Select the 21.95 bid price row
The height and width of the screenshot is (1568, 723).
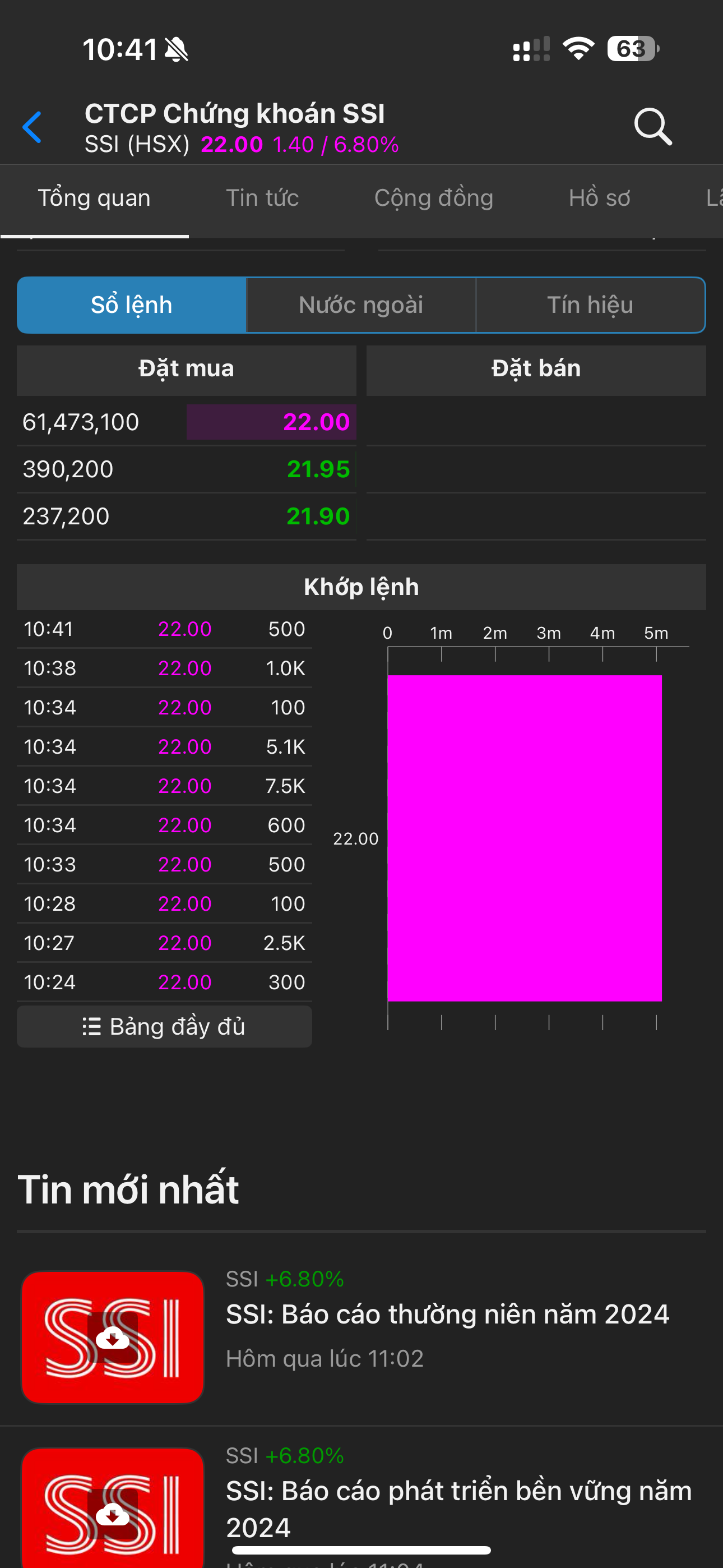186,469
